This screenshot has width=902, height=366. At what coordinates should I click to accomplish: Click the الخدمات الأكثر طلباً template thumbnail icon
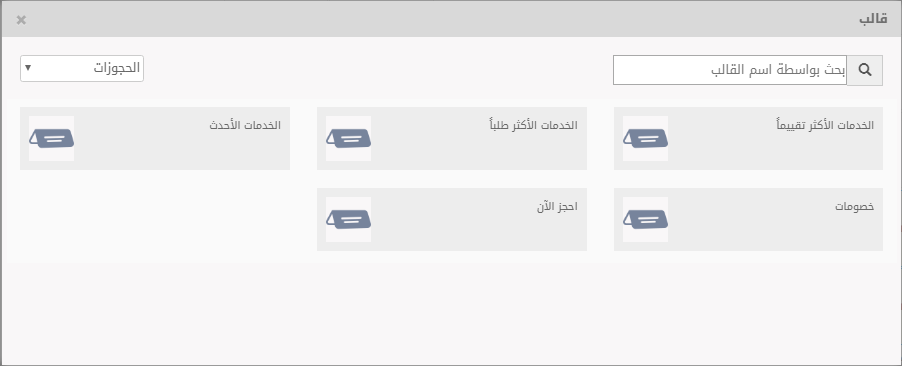pos(349,139)
